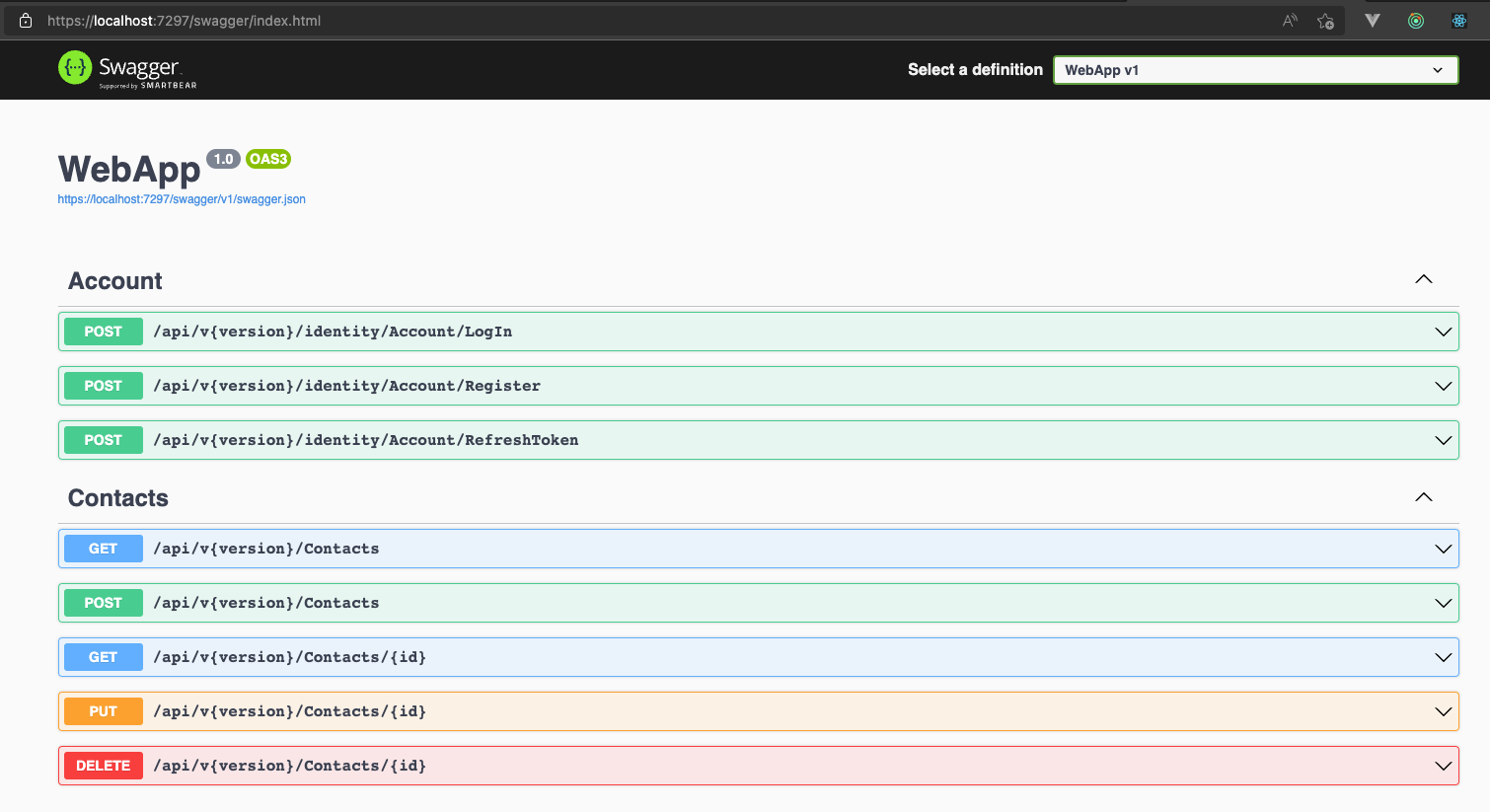Image resolution: width=1490 pixels, height=812 pixels.
Task: Open the swagger.json link
Action: [x=182, y=199]
